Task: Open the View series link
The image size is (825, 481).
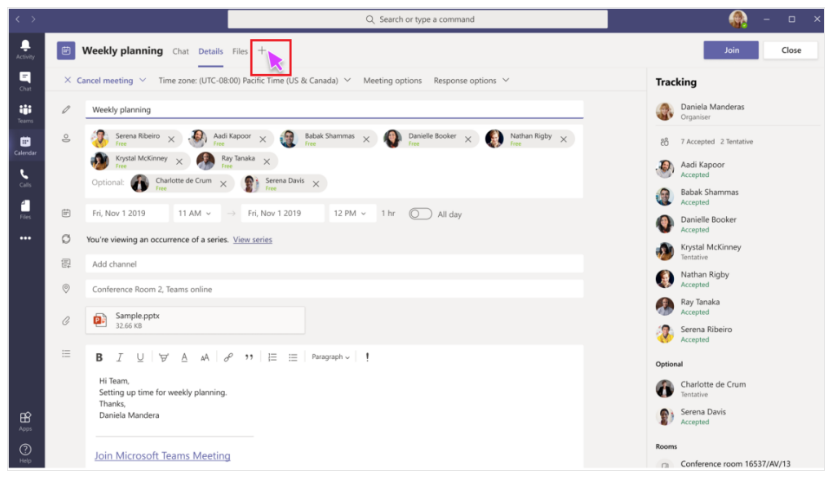Action: (x=253, y=239)
